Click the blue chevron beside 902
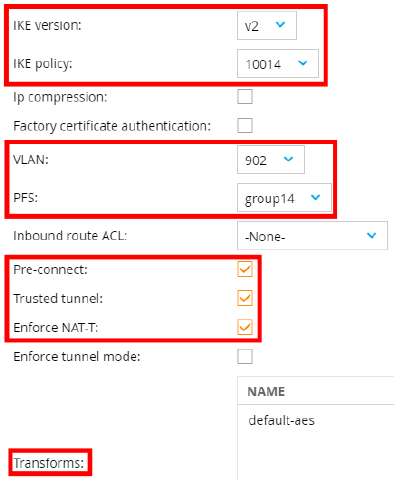The width and height of the screenshot is (400, 491). pyautogui.click(x=288, y=159)
